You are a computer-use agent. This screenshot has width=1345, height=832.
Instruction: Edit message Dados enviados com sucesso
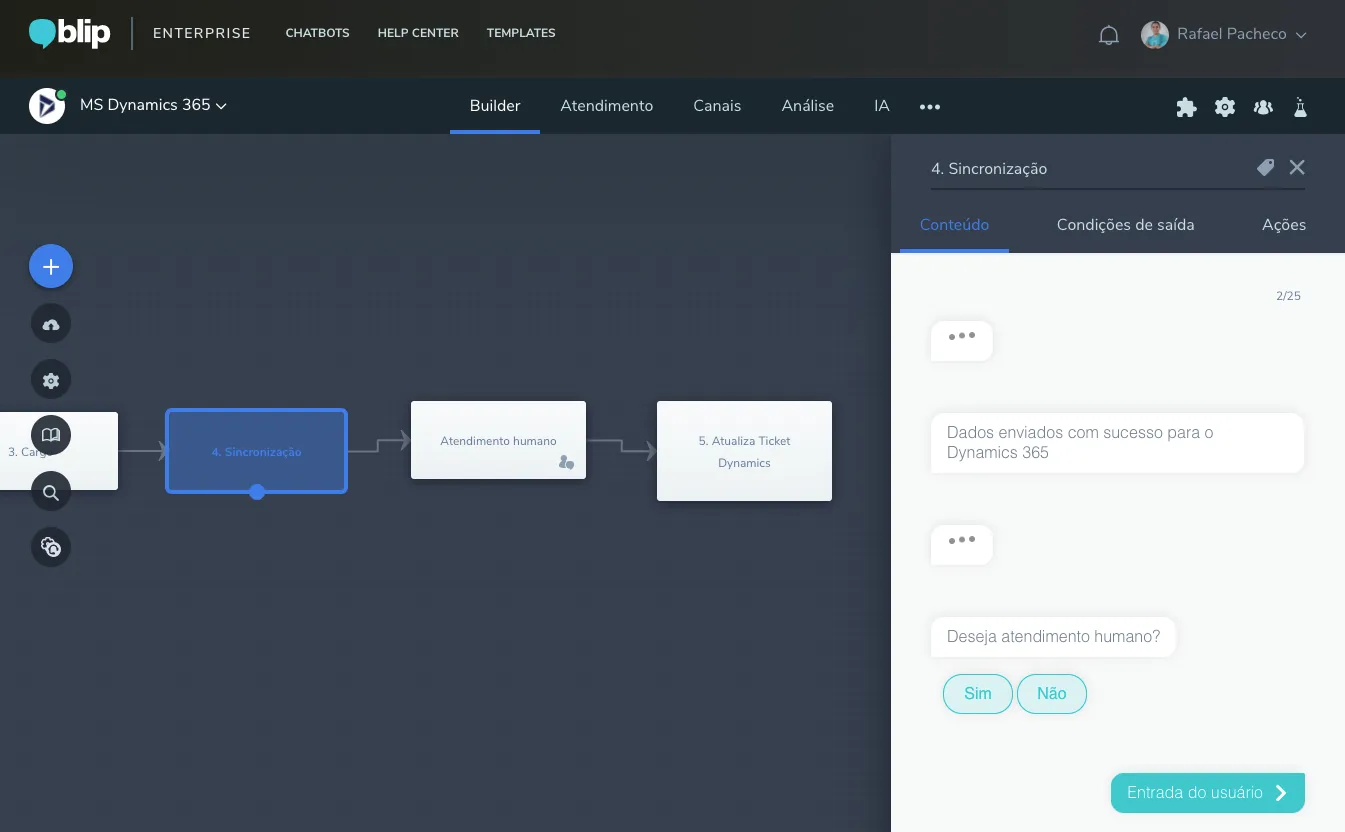point(1117,443)
